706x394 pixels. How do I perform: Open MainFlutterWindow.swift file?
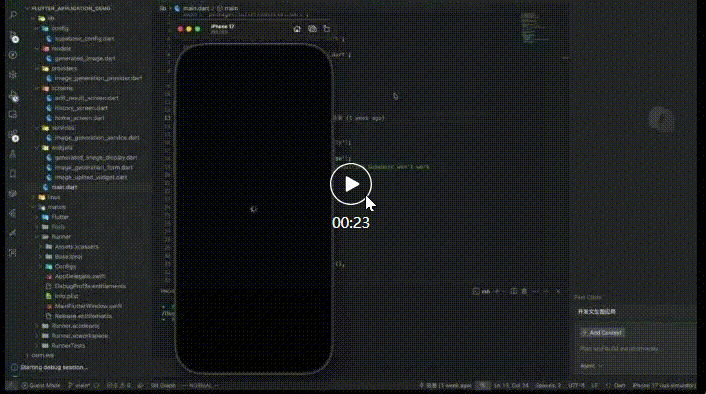(88, 306)
